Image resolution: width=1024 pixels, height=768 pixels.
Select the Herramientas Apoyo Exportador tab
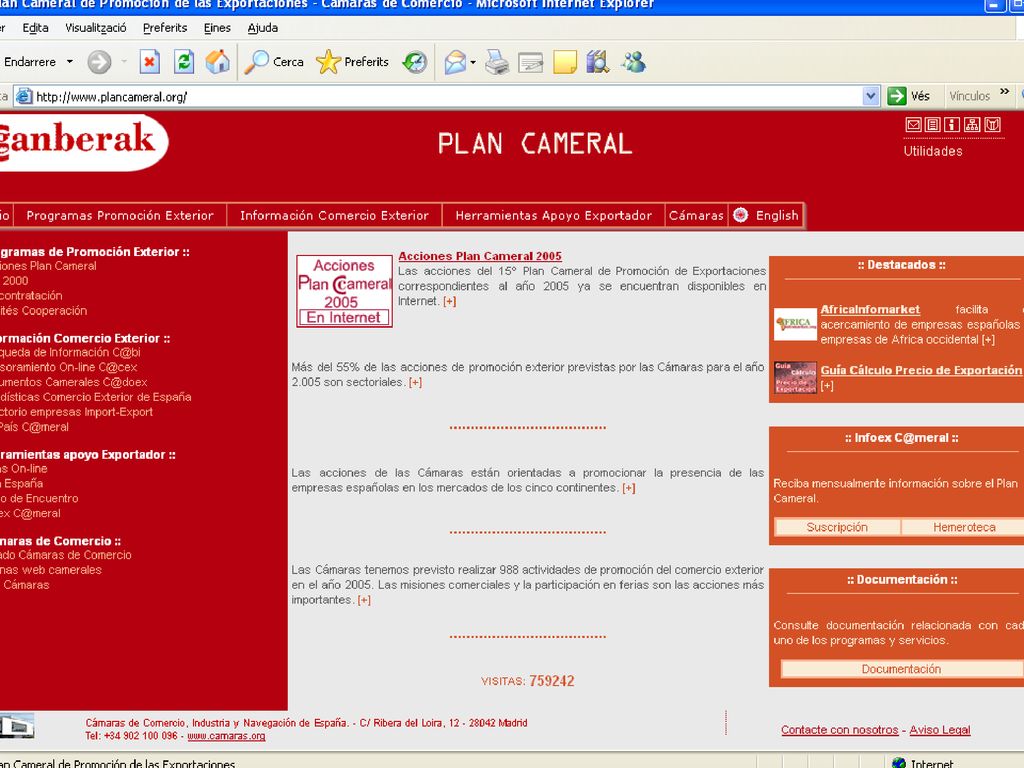click(554, 216)
